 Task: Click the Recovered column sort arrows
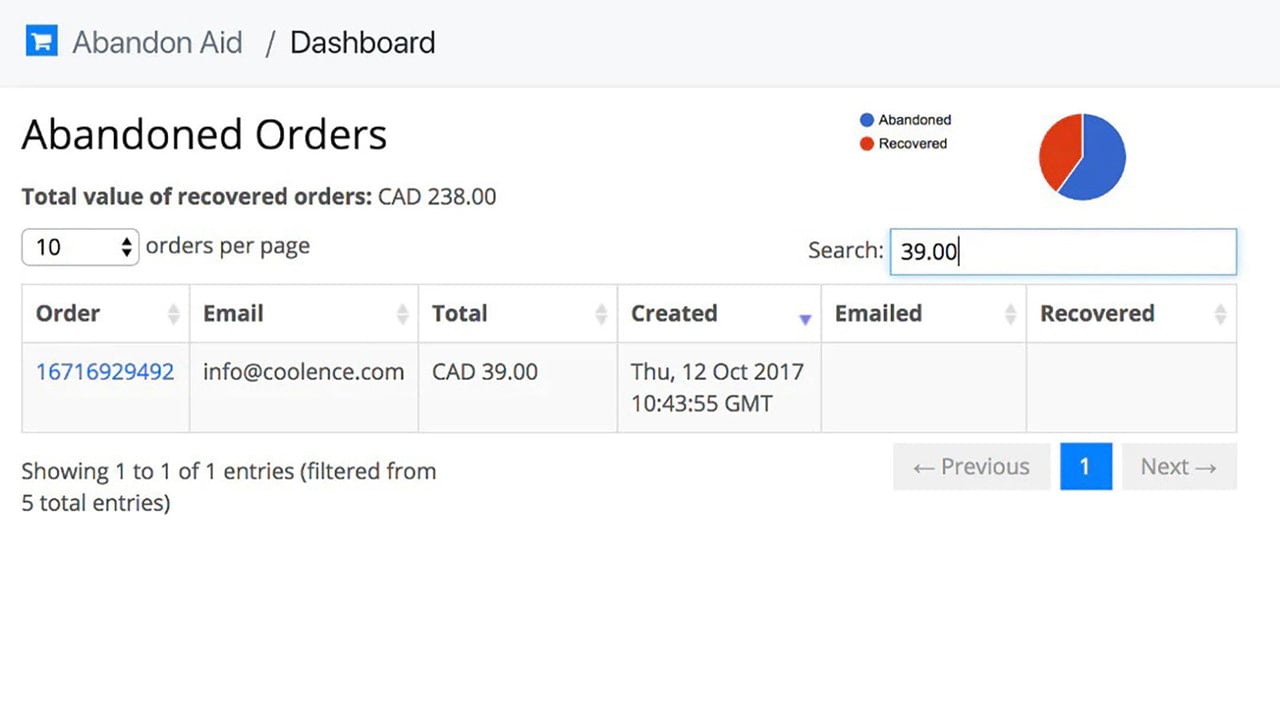1220,314
